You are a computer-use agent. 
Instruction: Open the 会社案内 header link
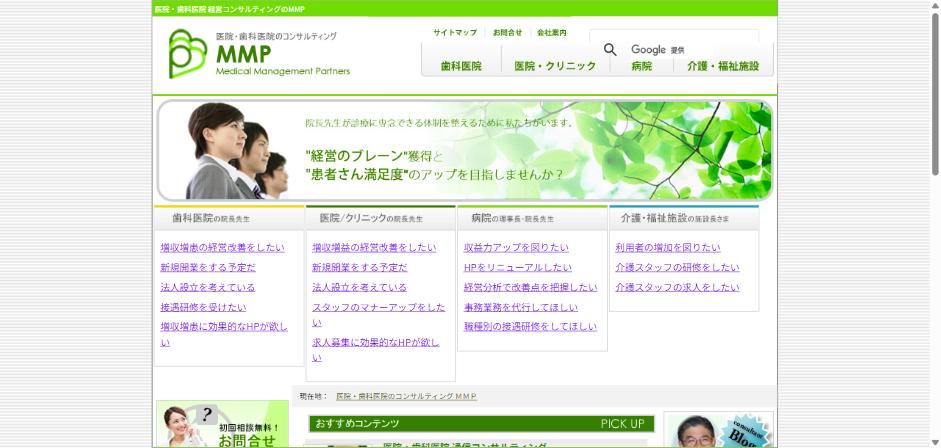coord(552,32)
